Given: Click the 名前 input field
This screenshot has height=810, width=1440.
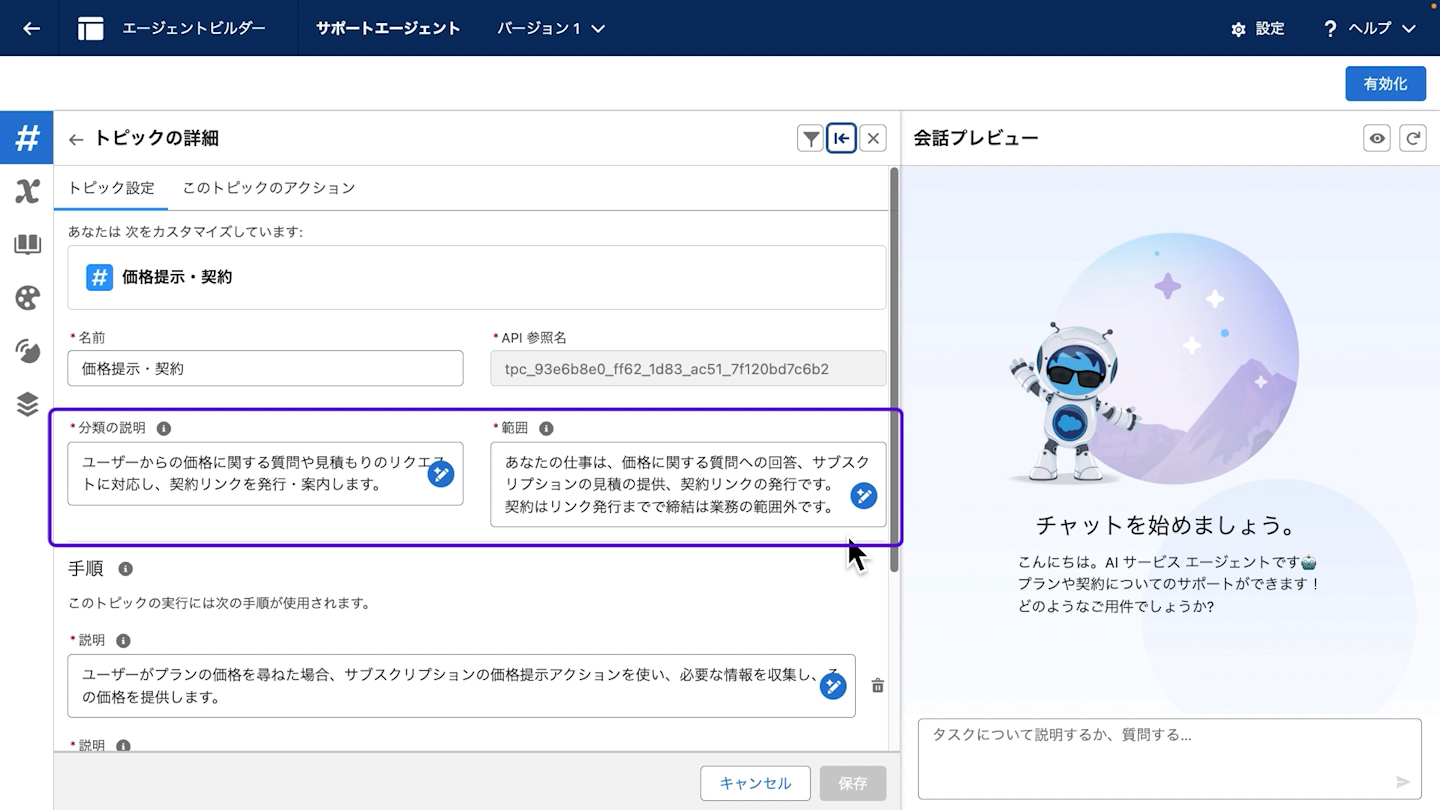Looking at the screenshot, I should pyautogui.click(x=265, y=369).
